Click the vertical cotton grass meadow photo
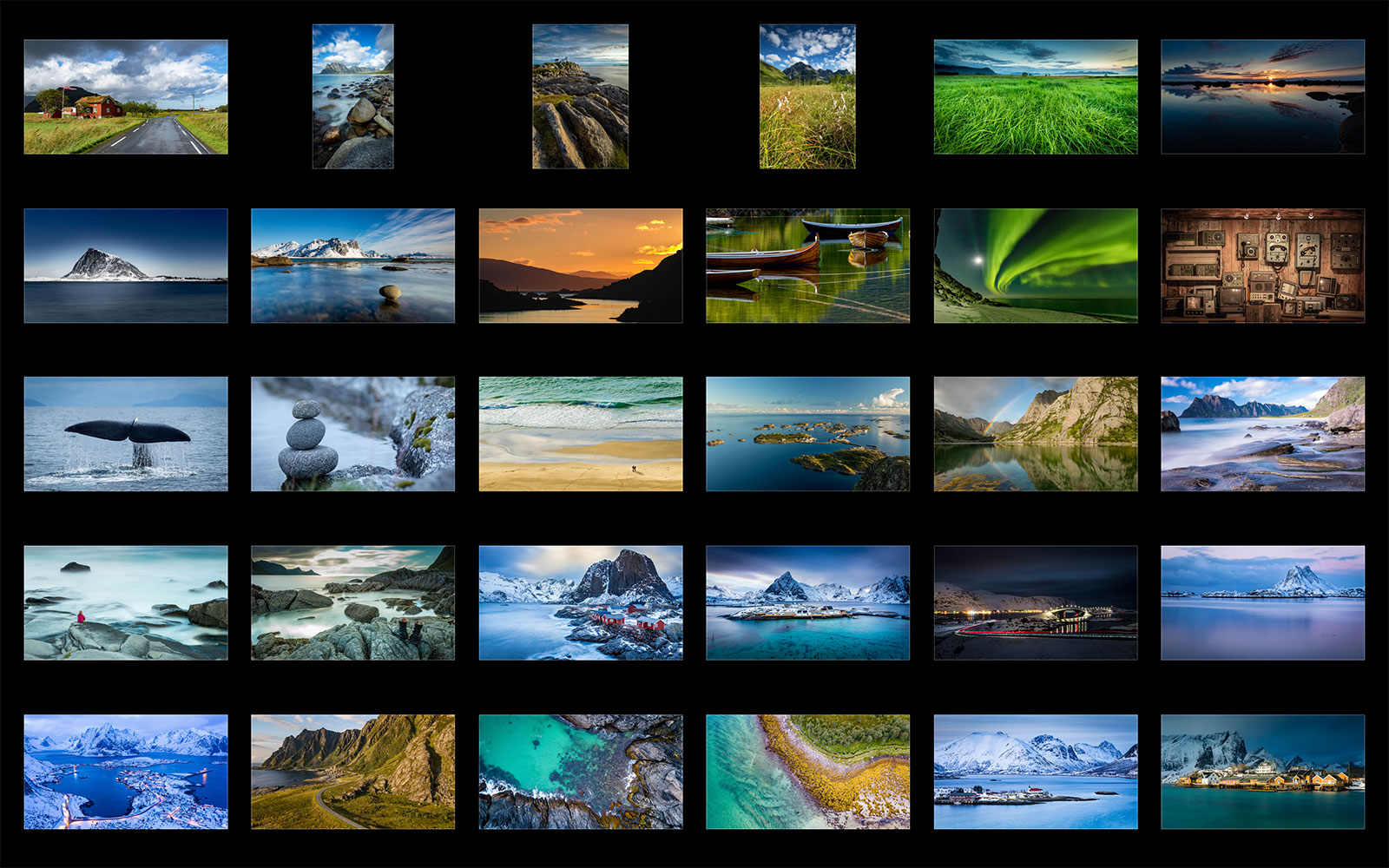1389x868 pixels. point(806,96)
